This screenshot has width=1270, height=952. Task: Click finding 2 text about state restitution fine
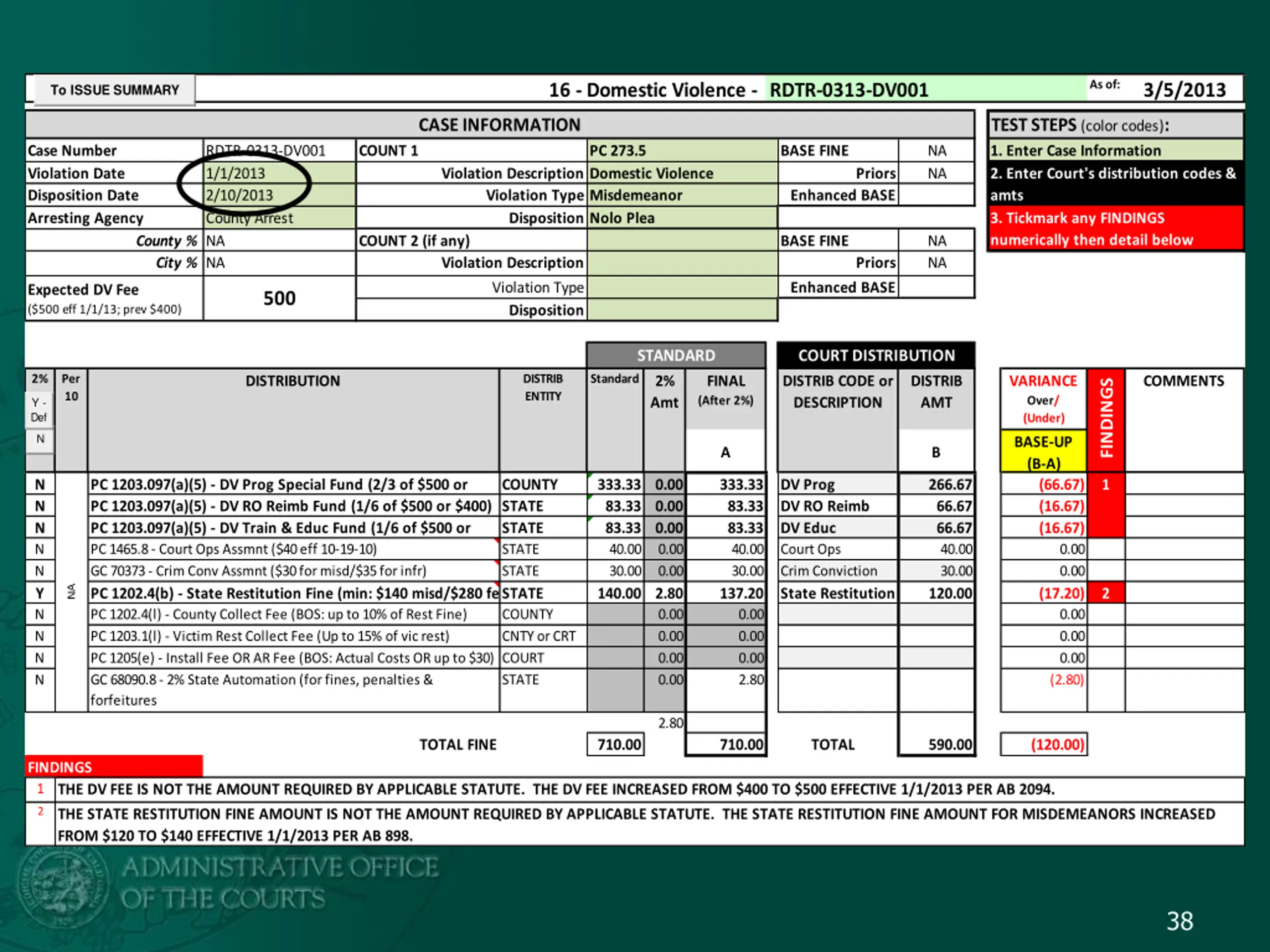pyautogui.click(x=650, y=824)
